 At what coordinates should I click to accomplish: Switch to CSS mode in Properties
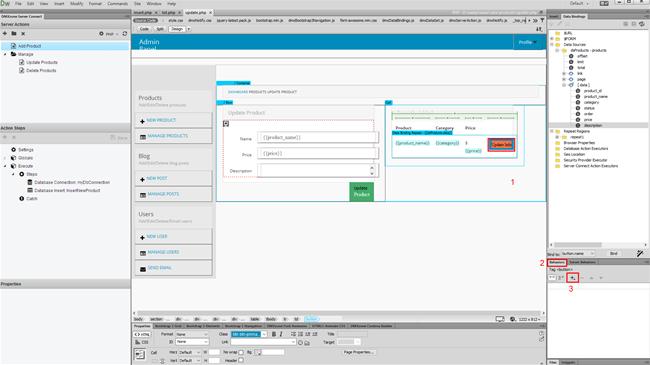[x=142, y=342]
